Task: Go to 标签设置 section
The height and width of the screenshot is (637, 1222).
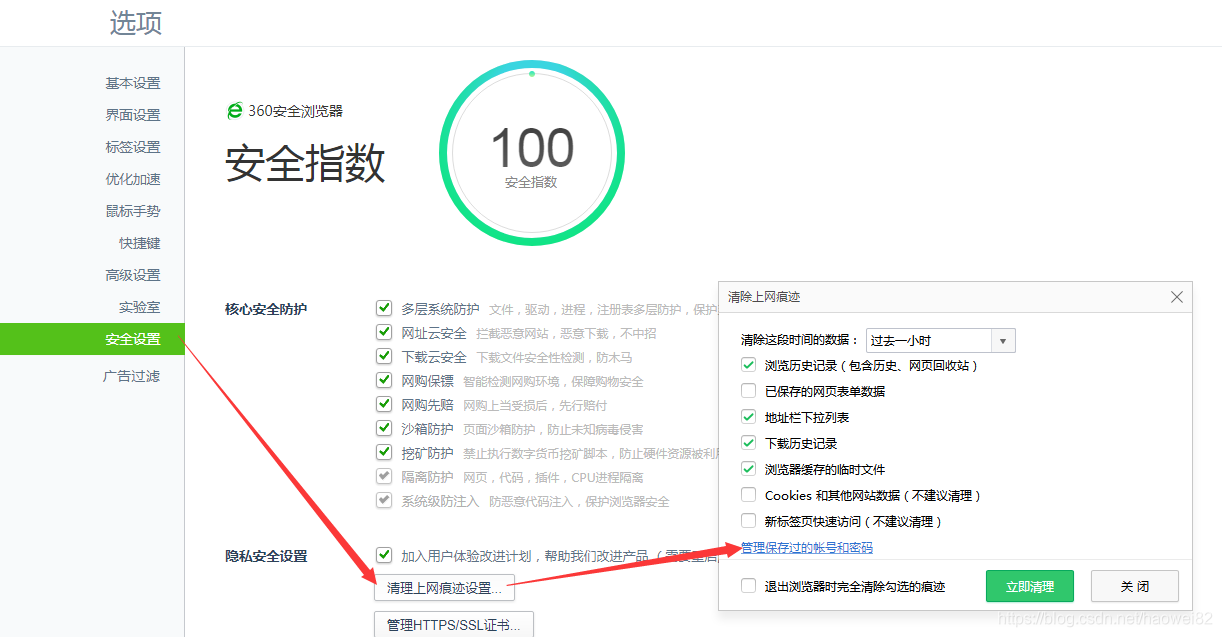Action: coord(133,147)
